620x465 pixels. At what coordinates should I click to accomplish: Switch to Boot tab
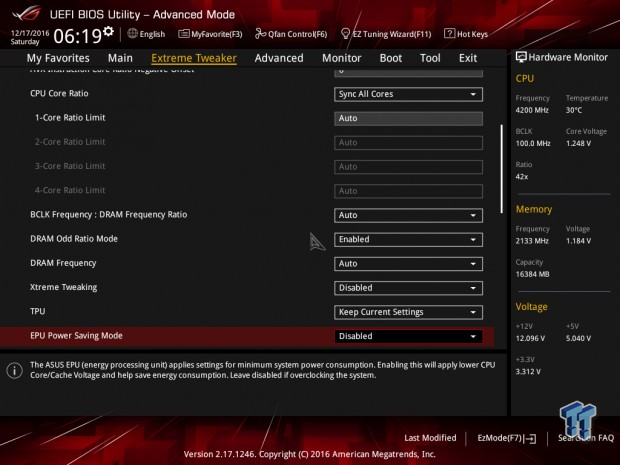click(391, 58)
